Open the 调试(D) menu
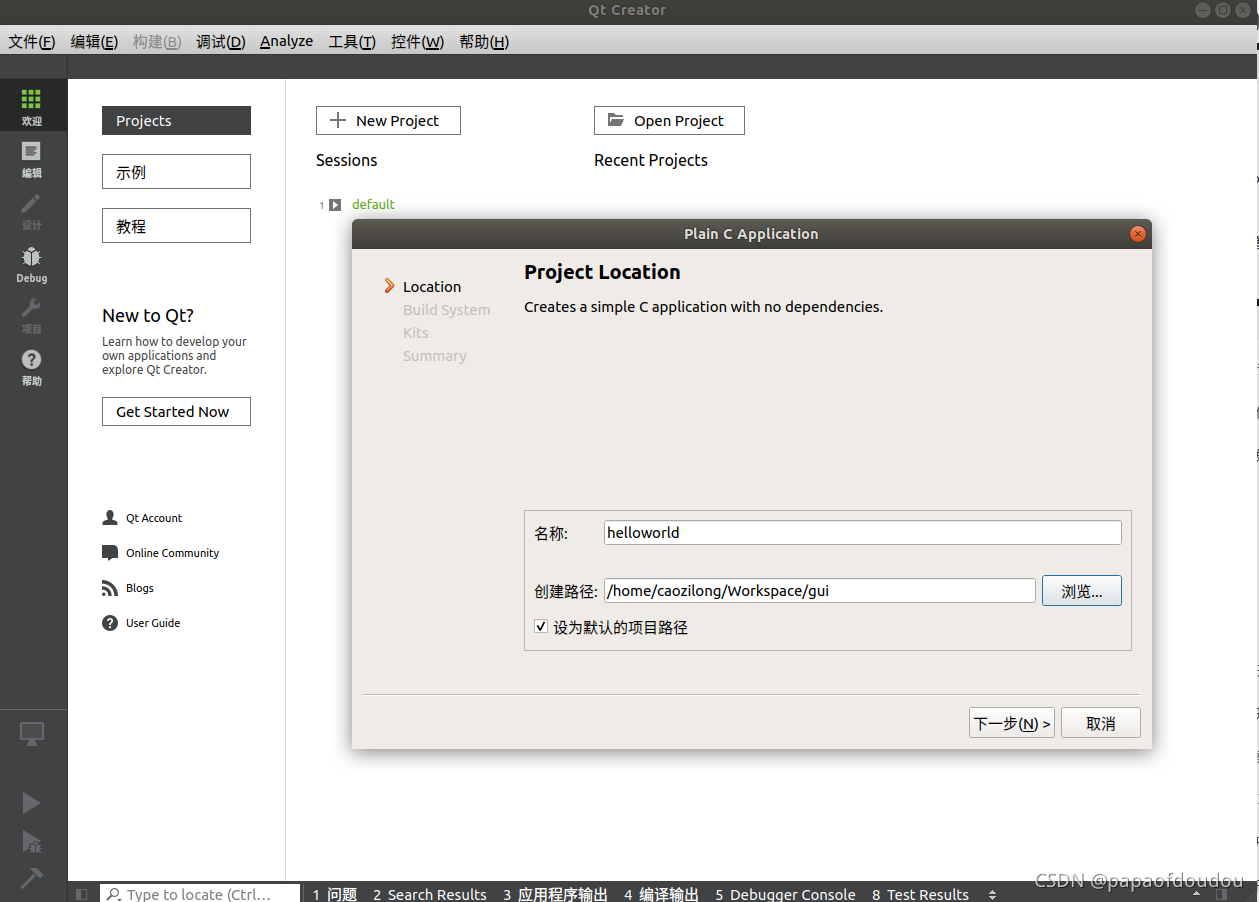The height and width of the screenshot is (902, 1259). (221, 42)
